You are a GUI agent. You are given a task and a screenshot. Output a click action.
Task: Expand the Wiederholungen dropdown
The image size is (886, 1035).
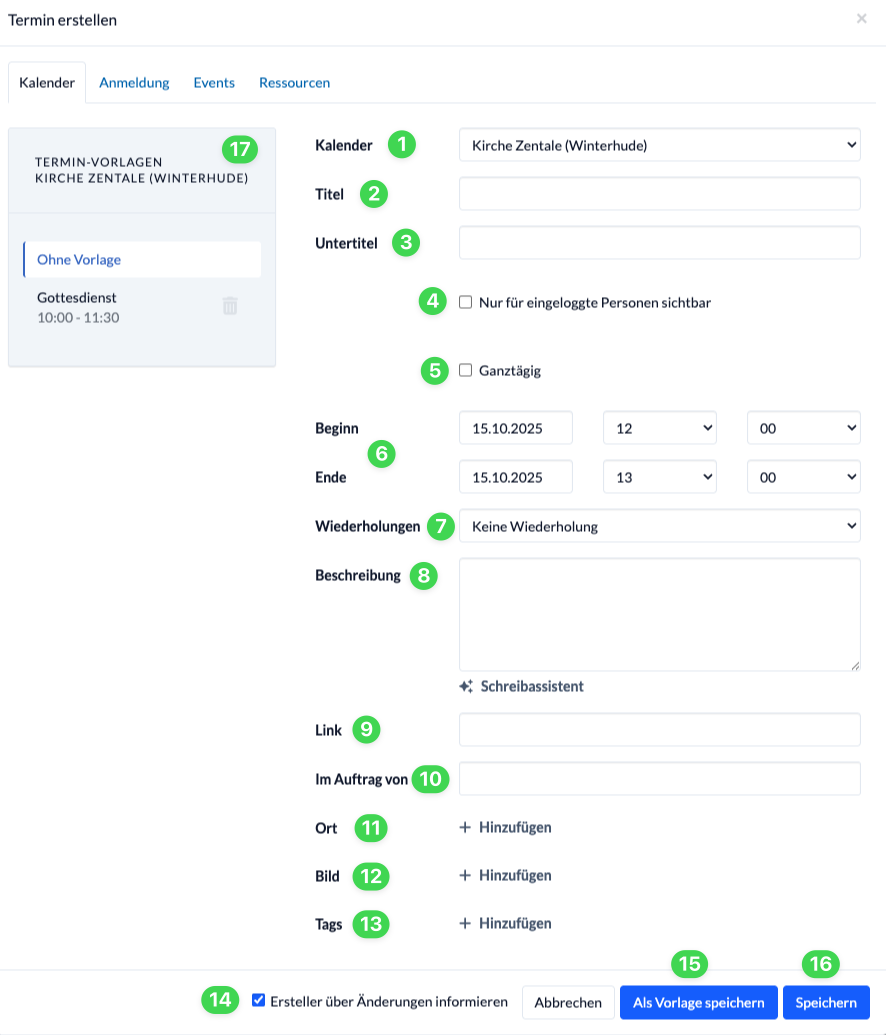660,526
